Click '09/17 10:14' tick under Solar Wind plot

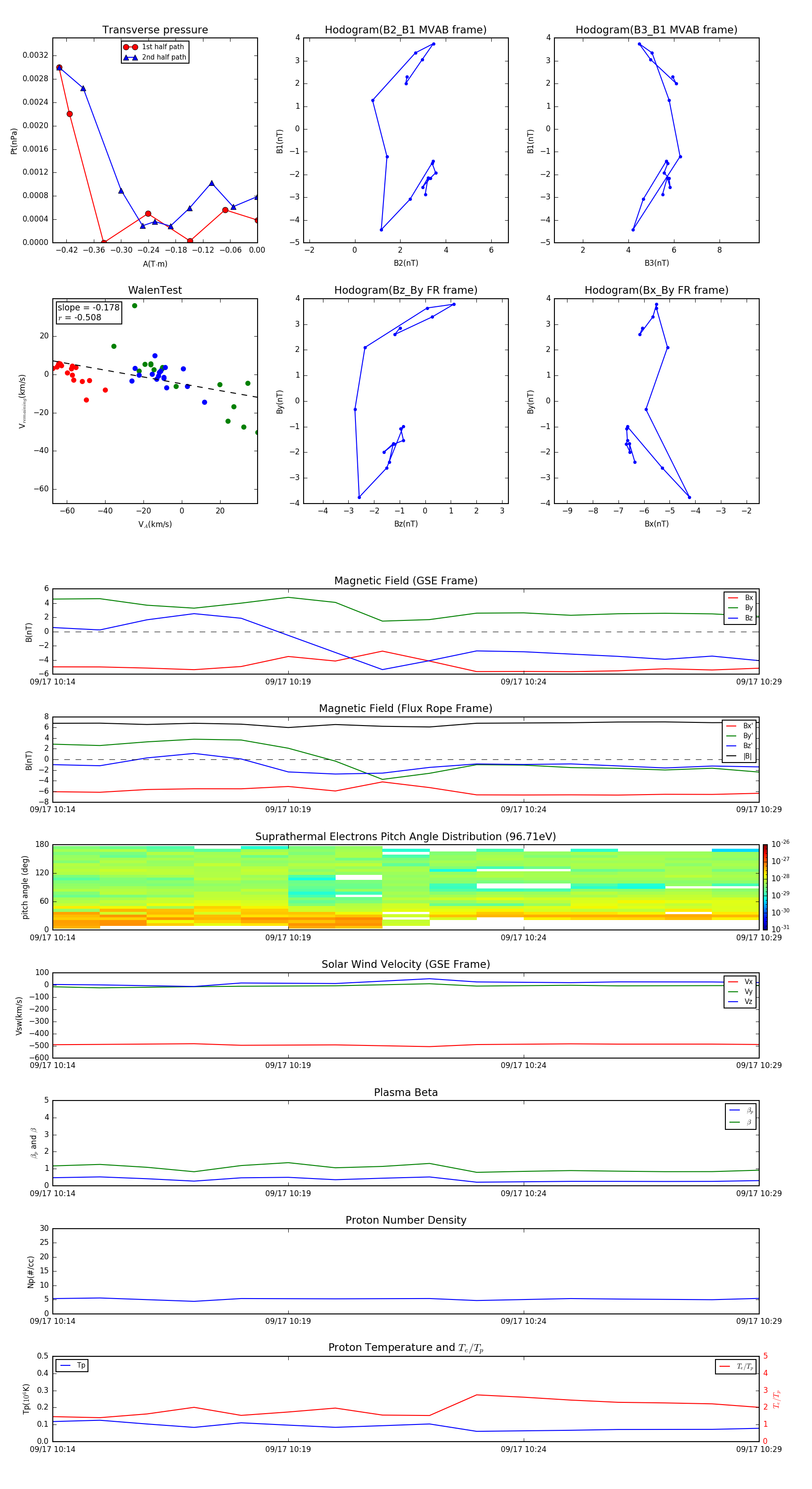tap(53, 1065)
